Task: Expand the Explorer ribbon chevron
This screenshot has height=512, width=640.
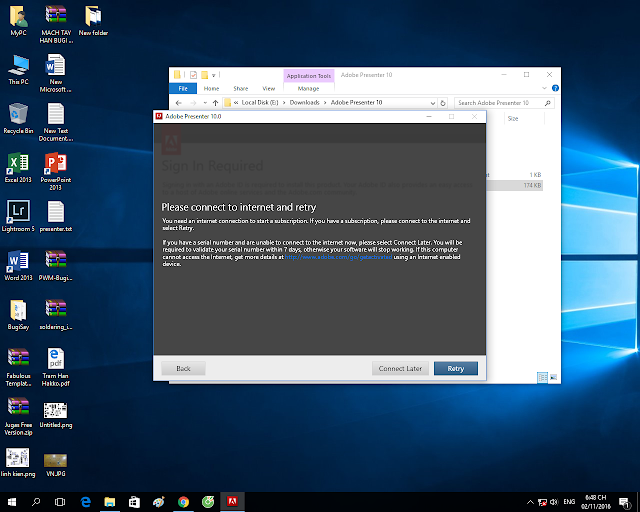Action: [x=544, y=88]
